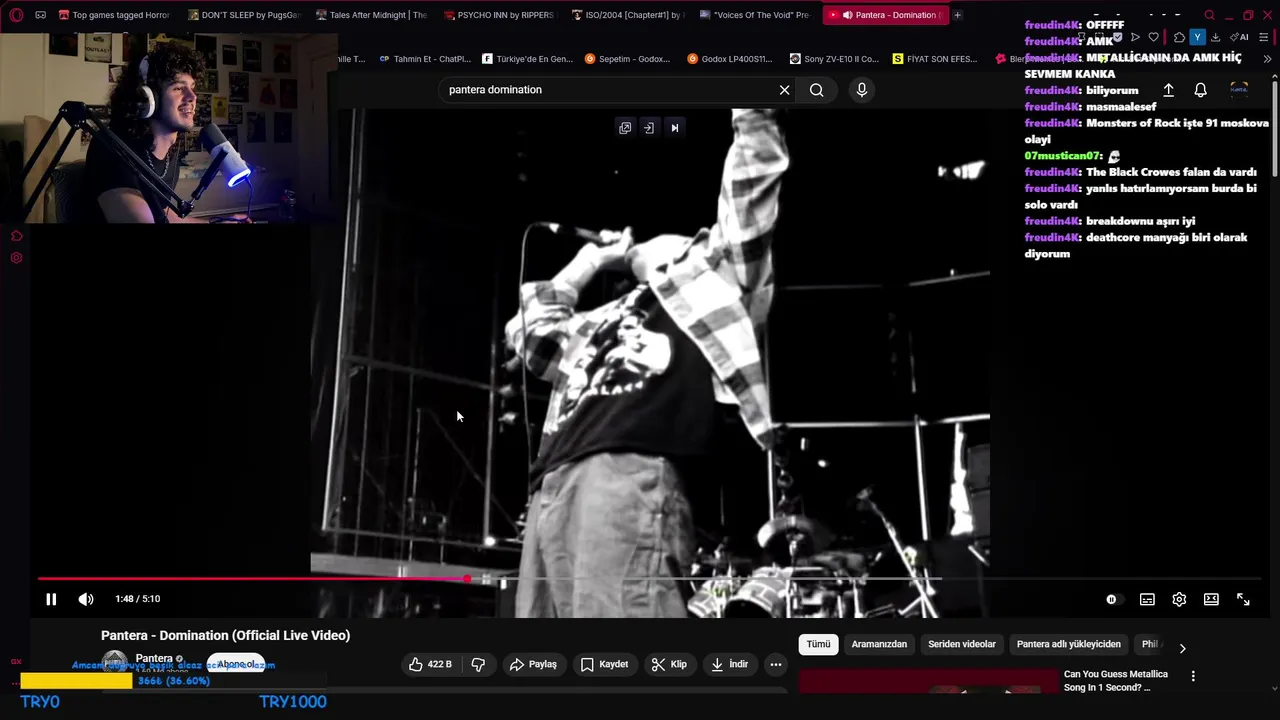This screenshot has width=1280, height=720.
Task: Exit fullscreen with the player corner icon
Action: click(x=1243, y=599)
